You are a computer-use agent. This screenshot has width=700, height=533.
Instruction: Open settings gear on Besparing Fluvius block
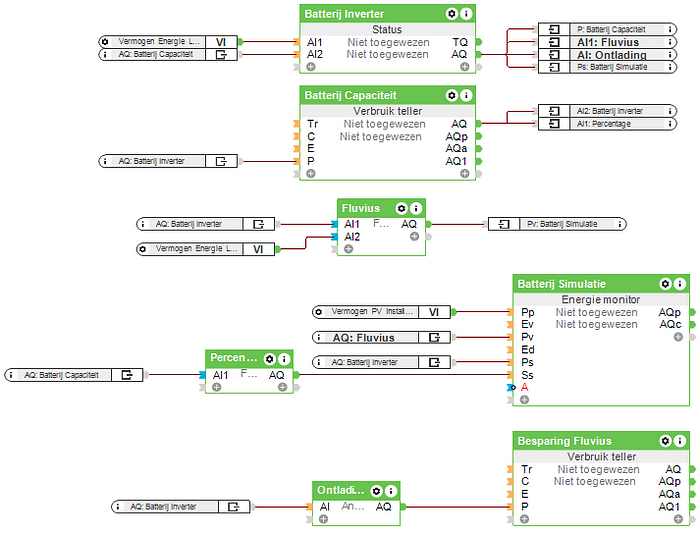click(666, 441)
